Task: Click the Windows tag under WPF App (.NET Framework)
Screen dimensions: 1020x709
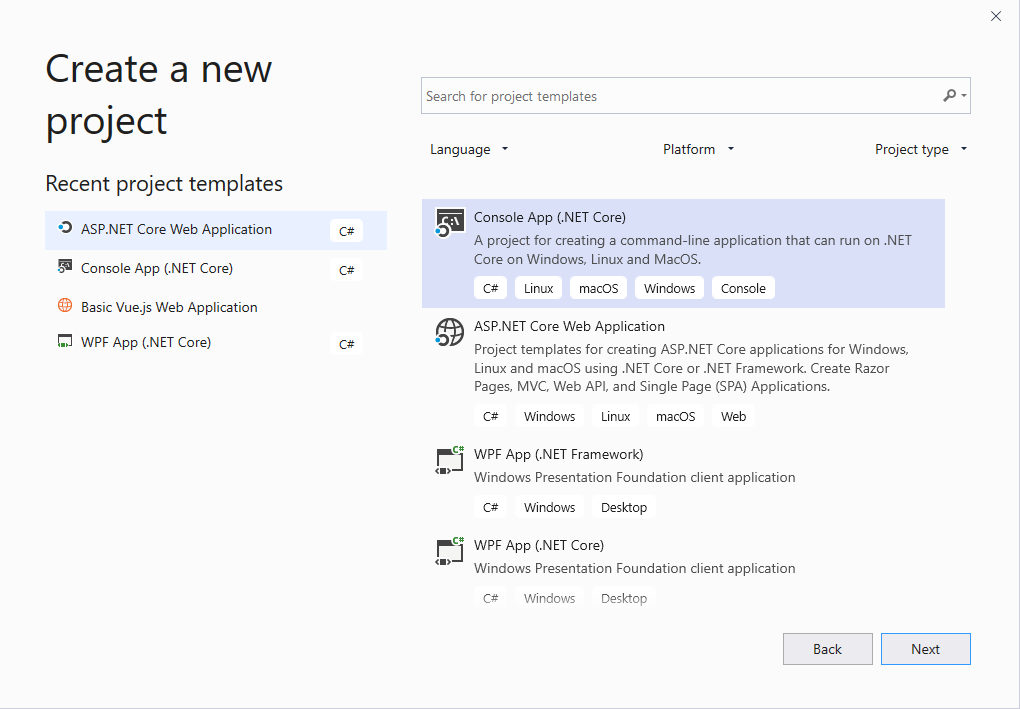Action: point(550,507)
